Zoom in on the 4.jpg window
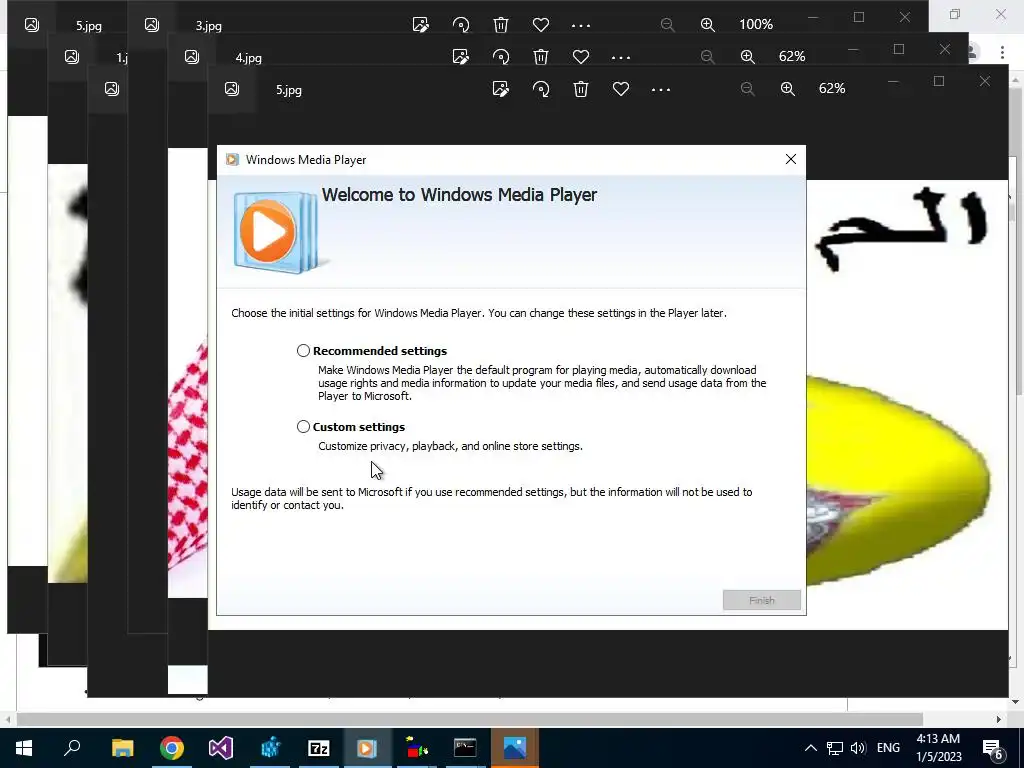 coord(748,57)
